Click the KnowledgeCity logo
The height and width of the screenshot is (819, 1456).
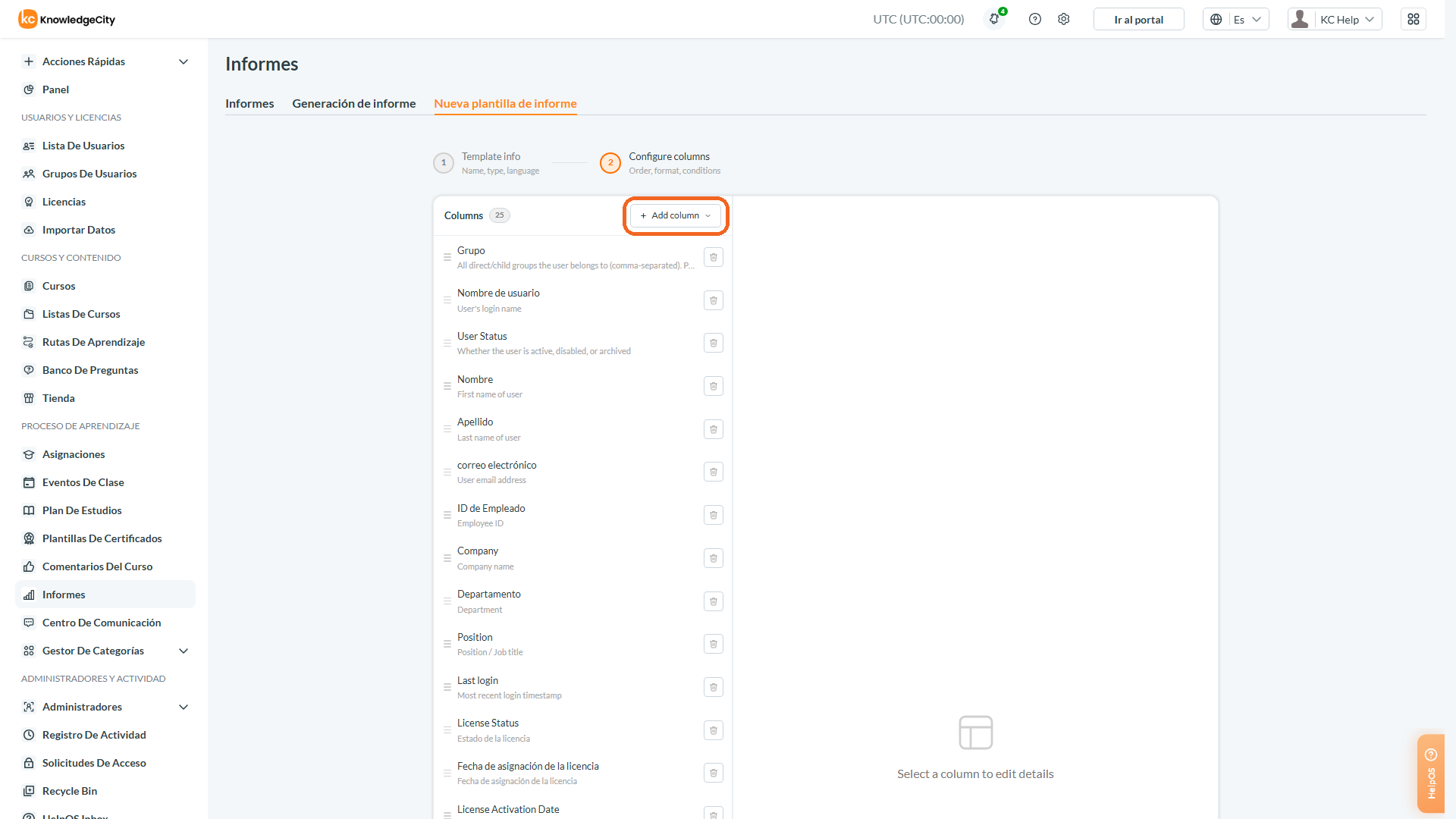(67, 19)
